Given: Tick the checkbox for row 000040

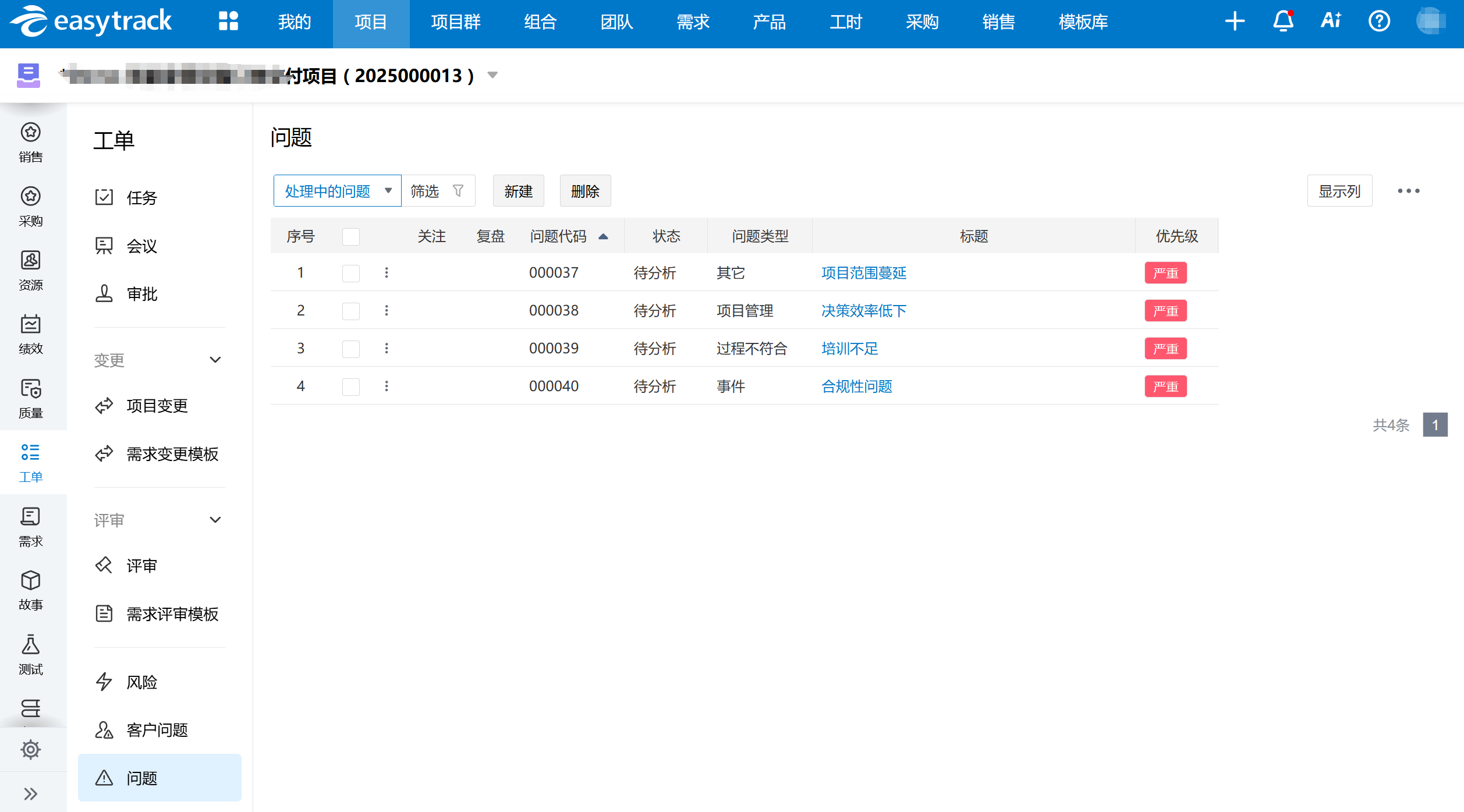Looking at the screenshot, I should coord(351,387).
